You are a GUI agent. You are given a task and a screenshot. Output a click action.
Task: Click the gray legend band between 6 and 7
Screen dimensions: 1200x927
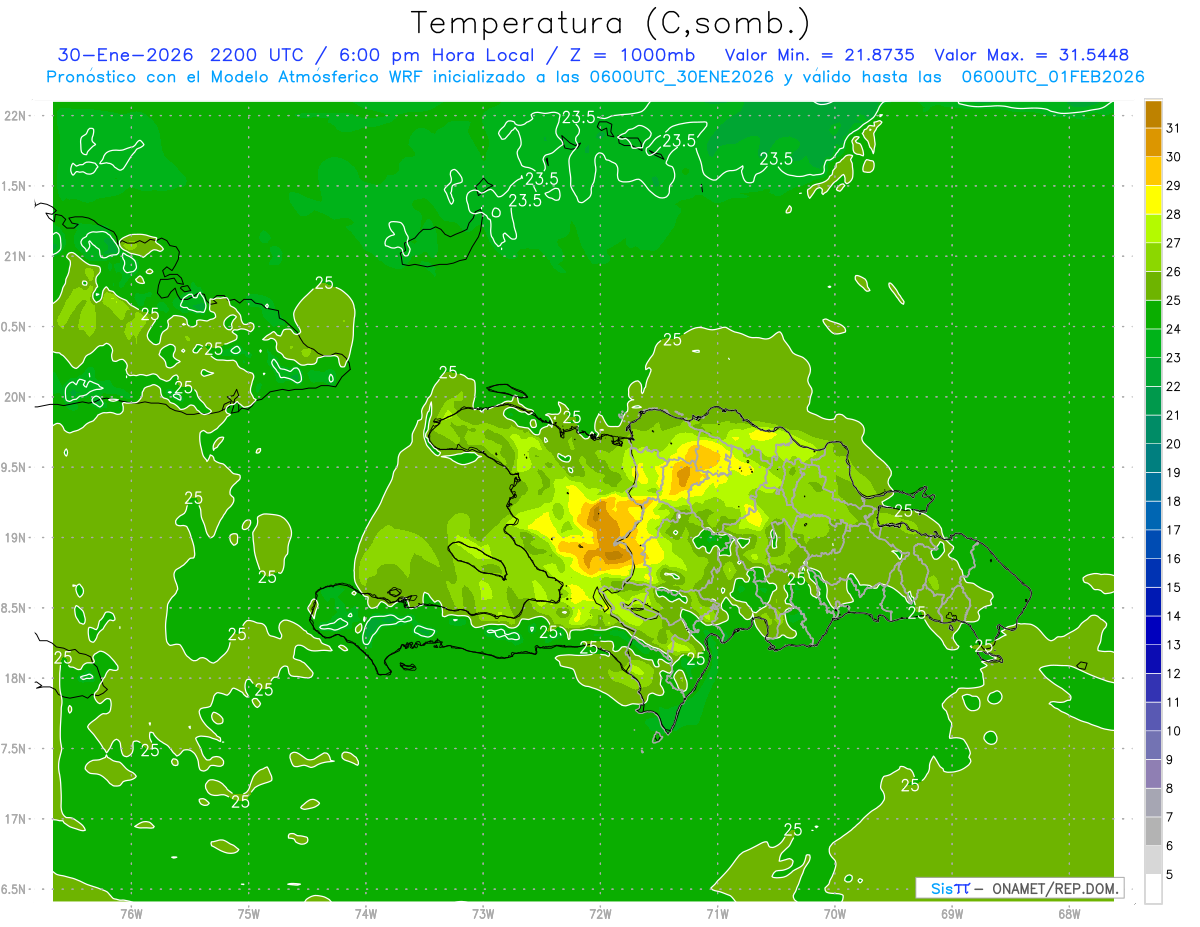pyautogui.click(x=1154, y=831)
